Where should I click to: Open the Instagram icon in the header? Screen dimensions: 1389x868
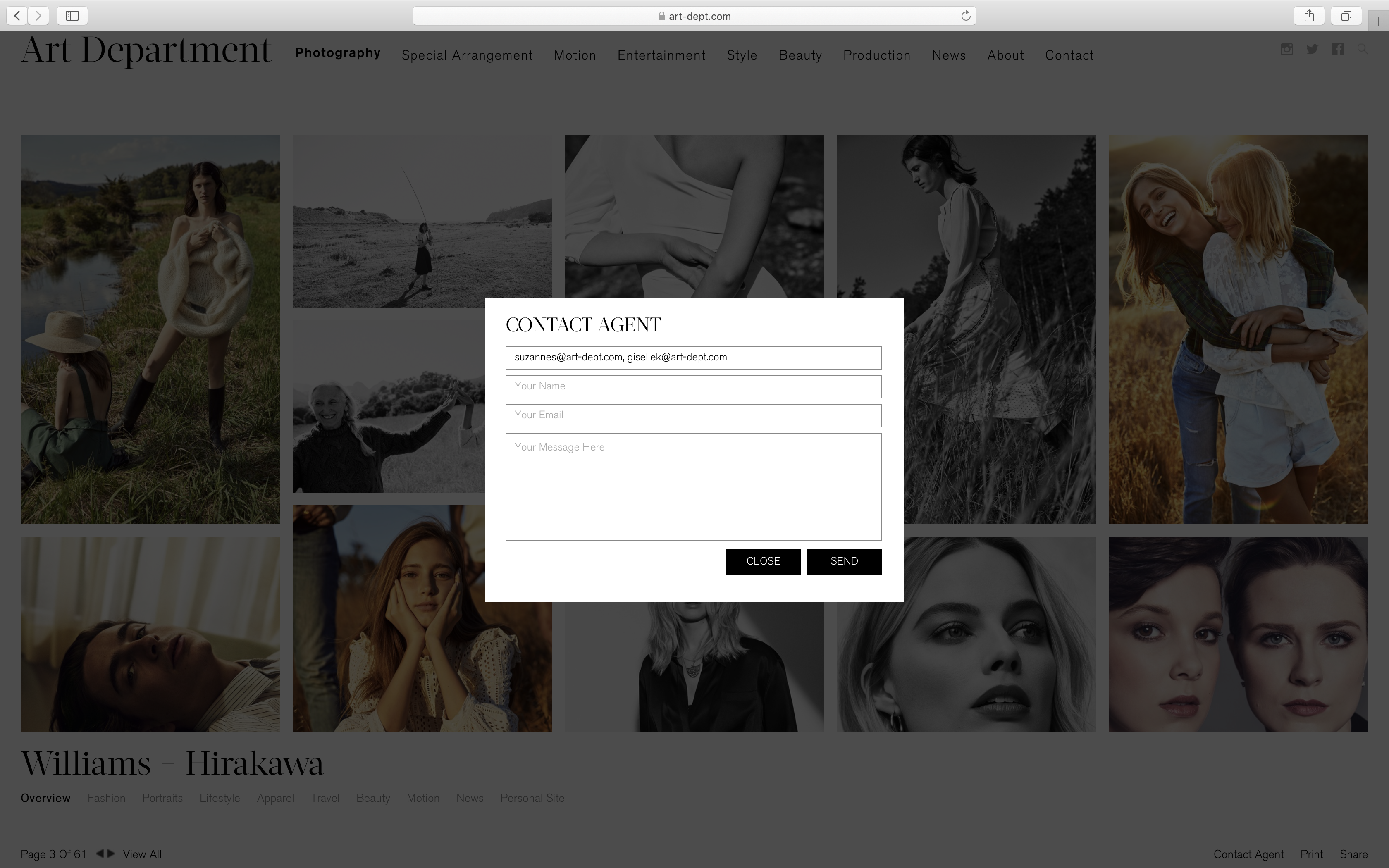[x=1287, y=50]
